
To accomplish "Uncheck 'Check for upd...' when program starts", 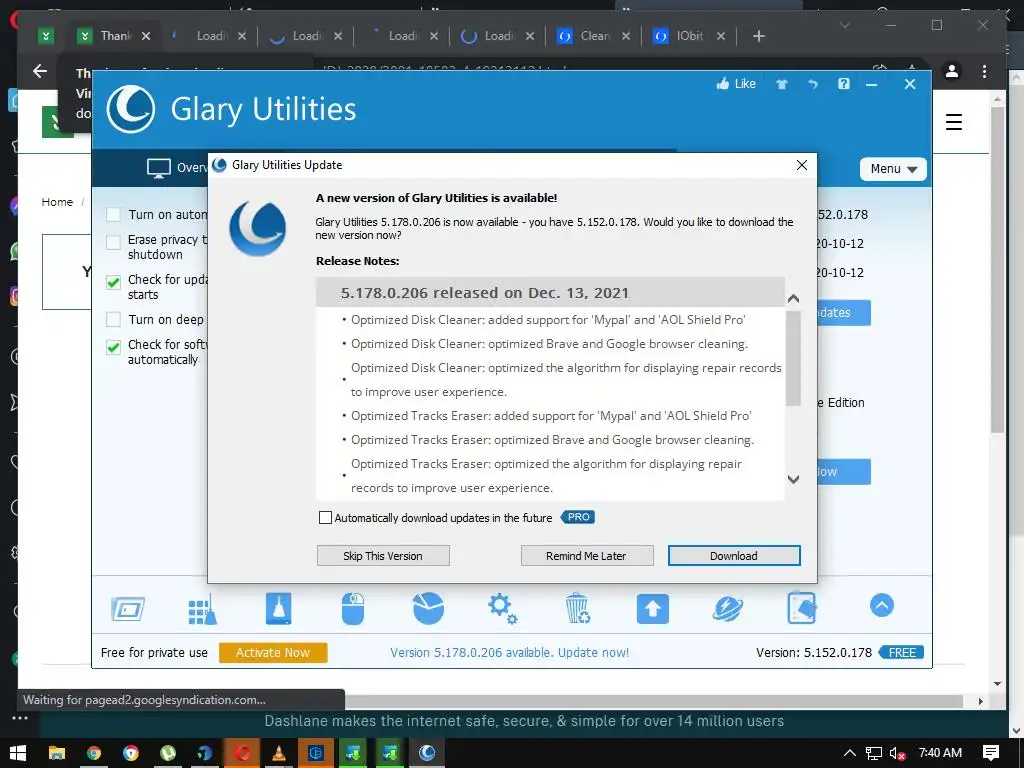I will coord(113,282).
